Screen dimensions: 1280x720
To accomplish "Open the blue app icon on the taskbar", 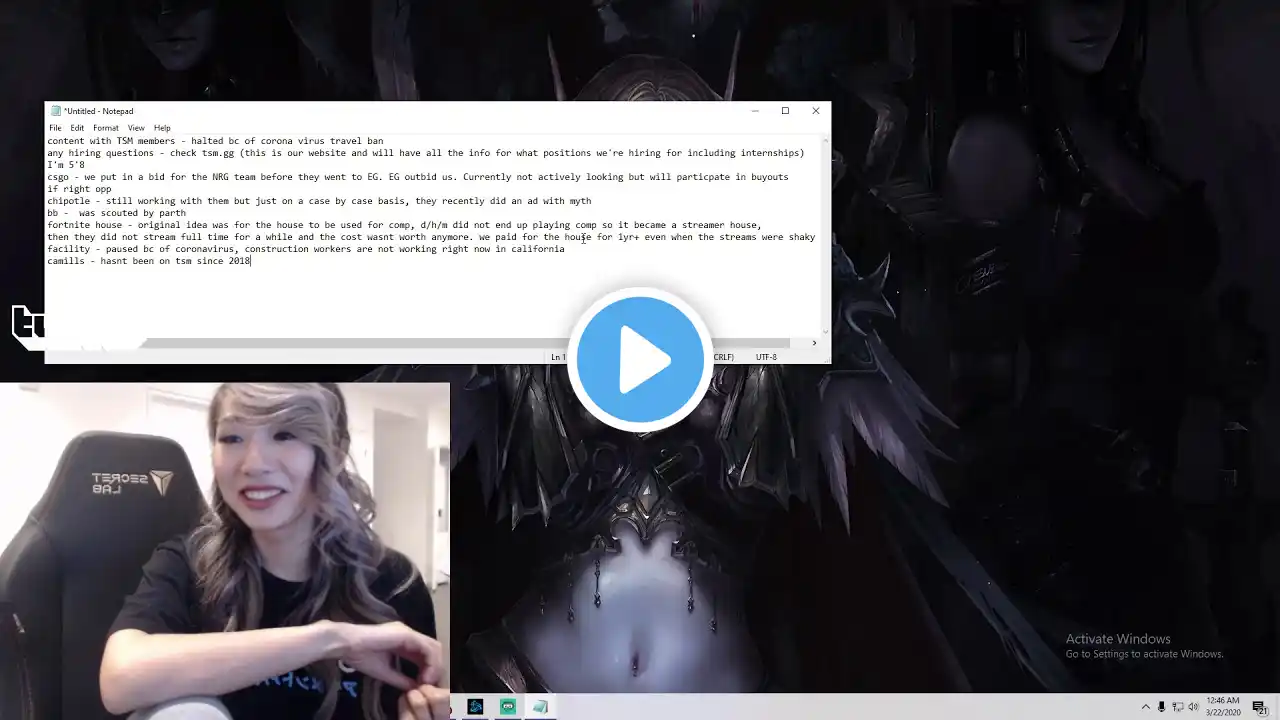I will 475,707.
